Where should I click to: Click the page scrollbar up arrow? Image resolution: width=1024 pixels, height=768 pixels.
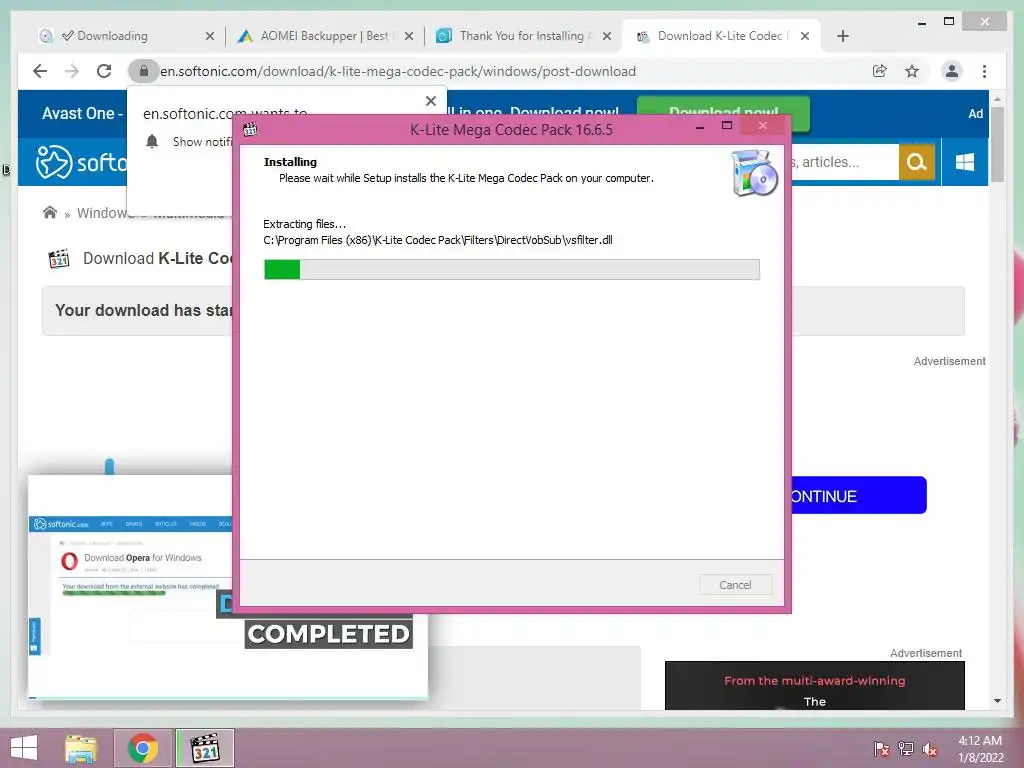click(x=997, y=99)
